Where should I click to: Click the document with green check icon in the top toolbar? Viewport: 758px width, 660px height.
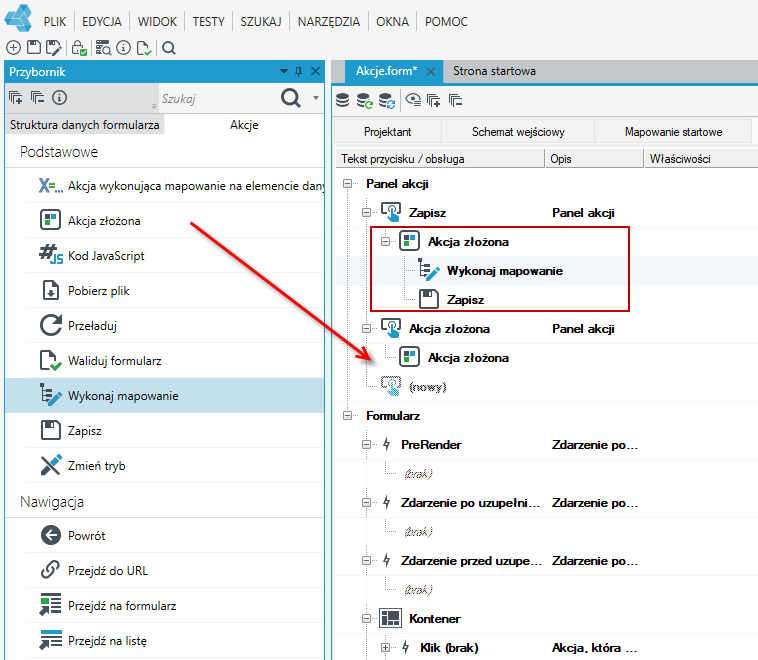pos(144,48)
